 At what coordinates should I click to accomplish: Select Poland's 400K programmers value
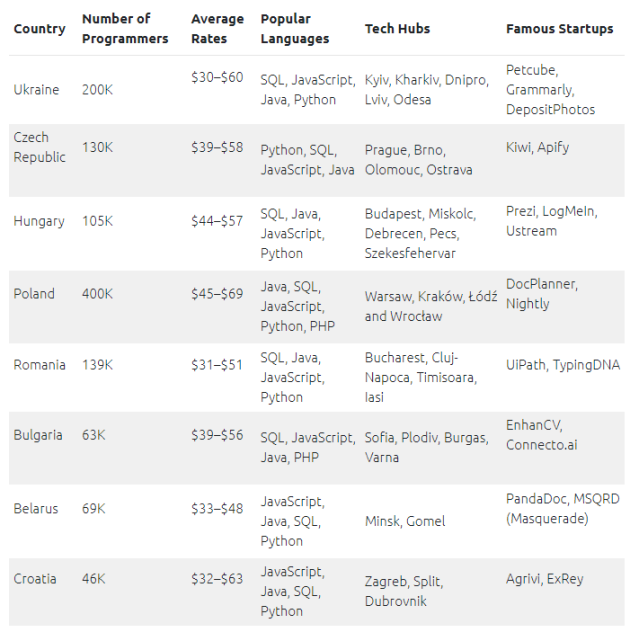[97, 293]
